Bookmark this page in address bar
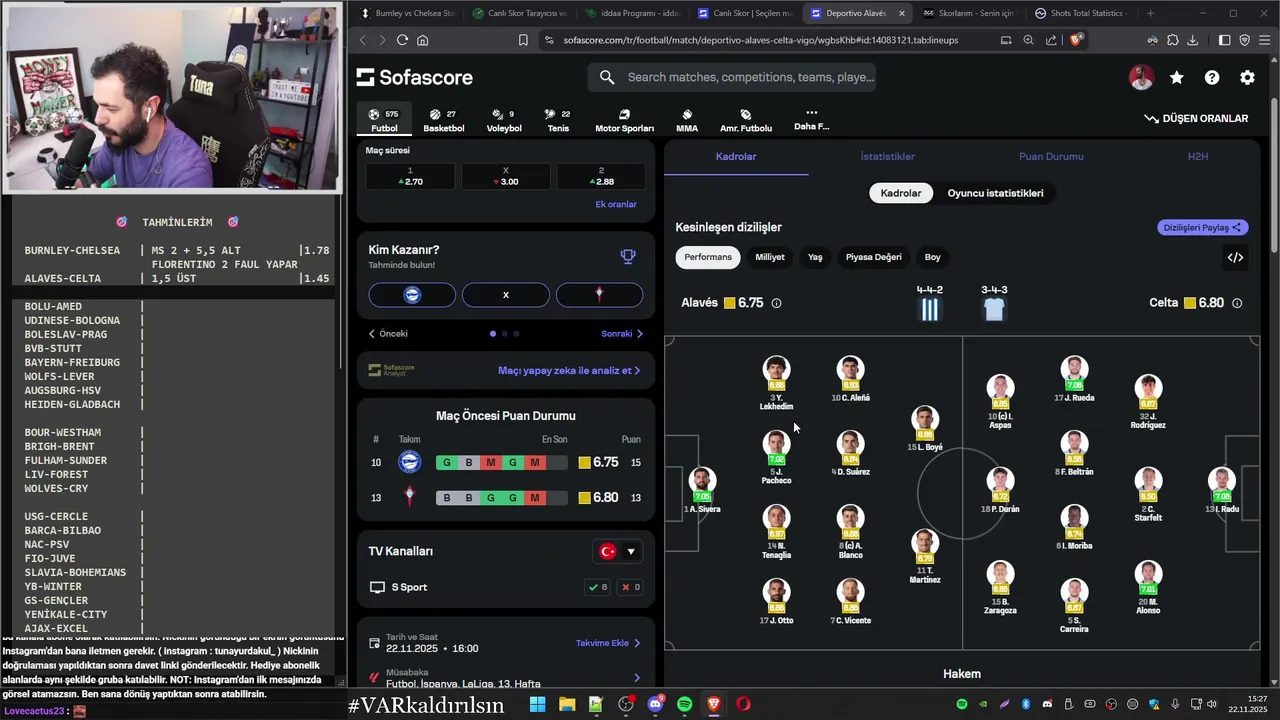Viewport: 1280px width, 720px height. [523, 40]
